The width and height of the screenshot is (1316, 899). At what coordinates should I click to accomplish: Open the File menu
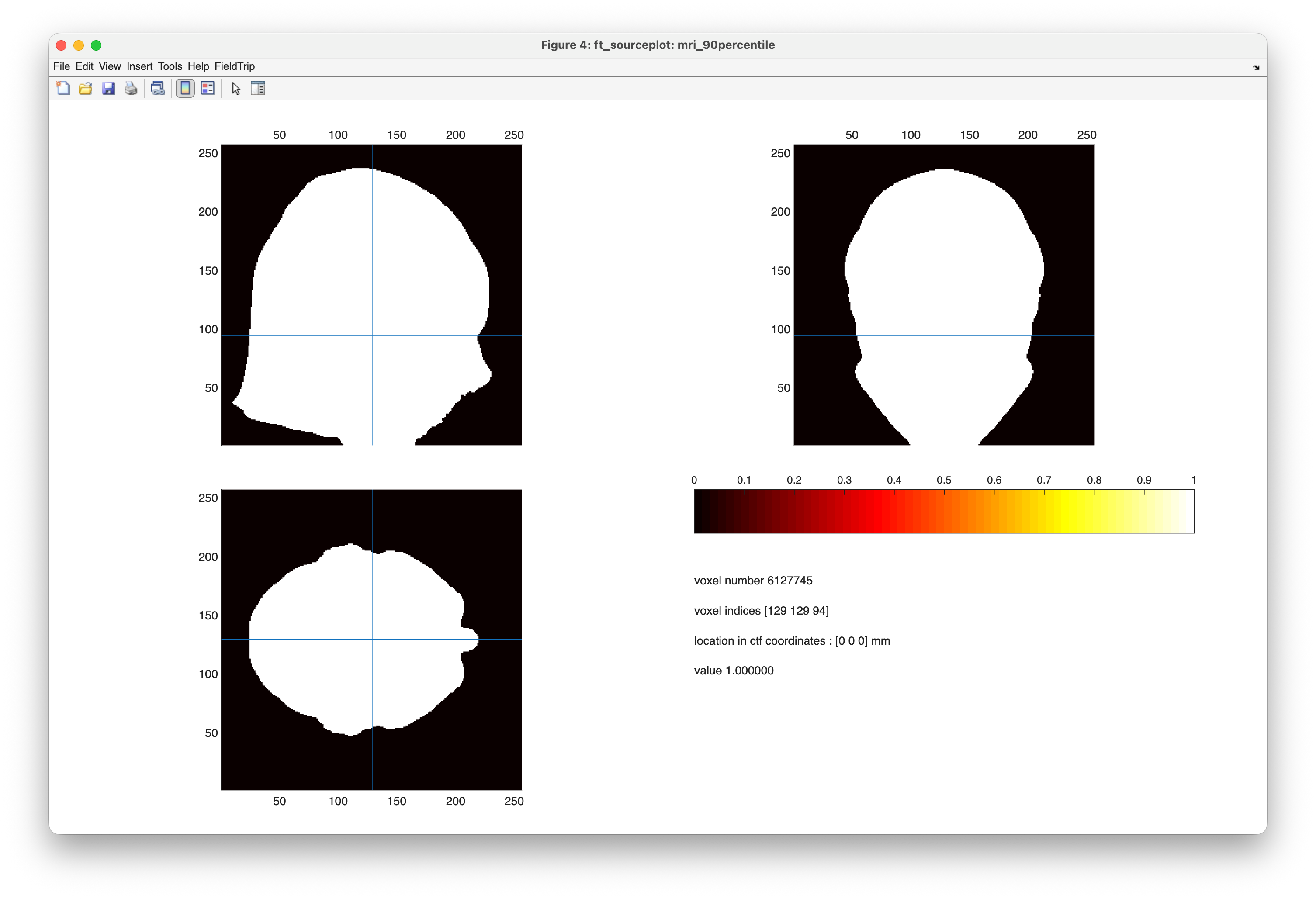(x=61, y=66)
